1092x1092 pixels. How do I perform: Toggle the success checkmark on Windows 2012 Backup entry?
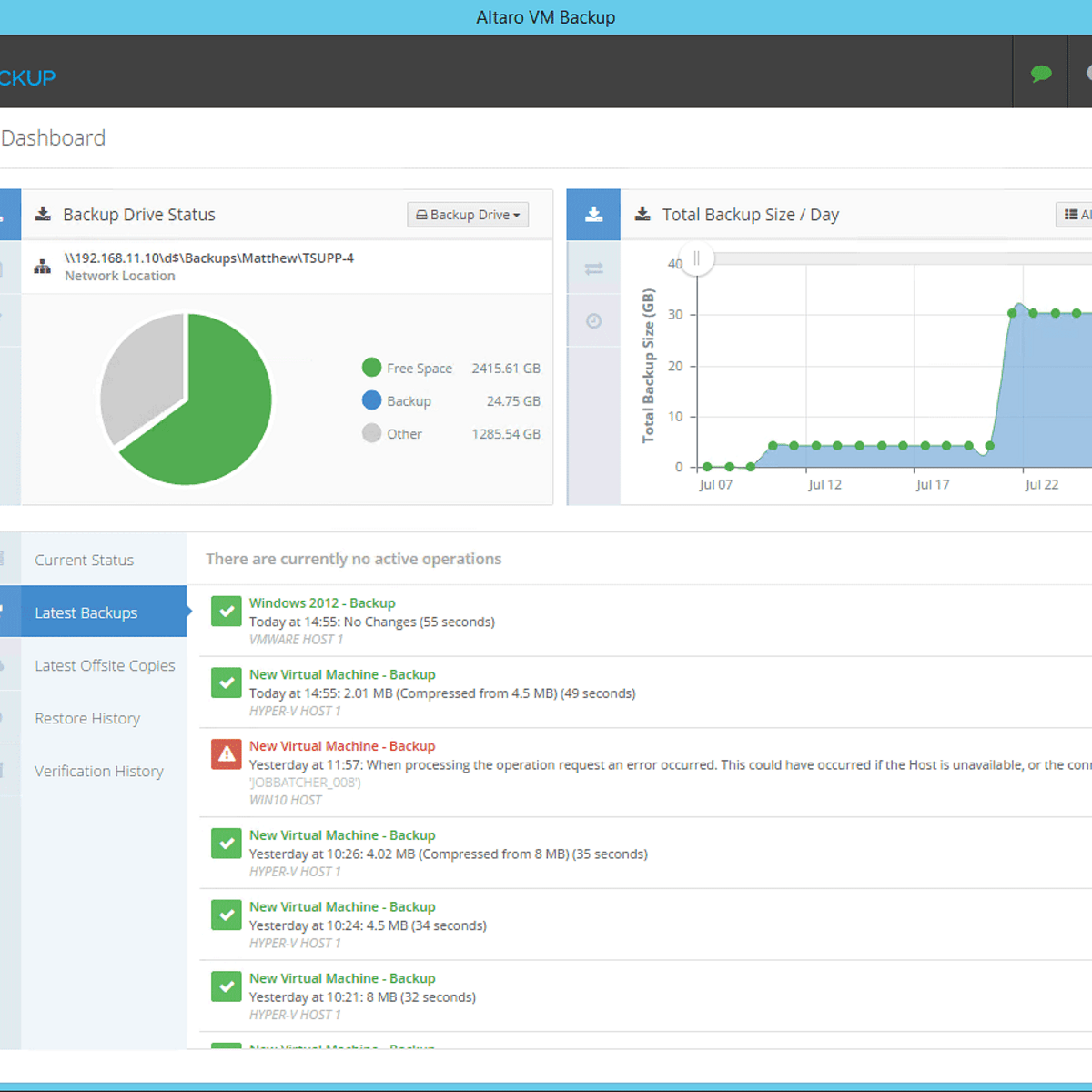pyautogui.click(x=226, y=611)
